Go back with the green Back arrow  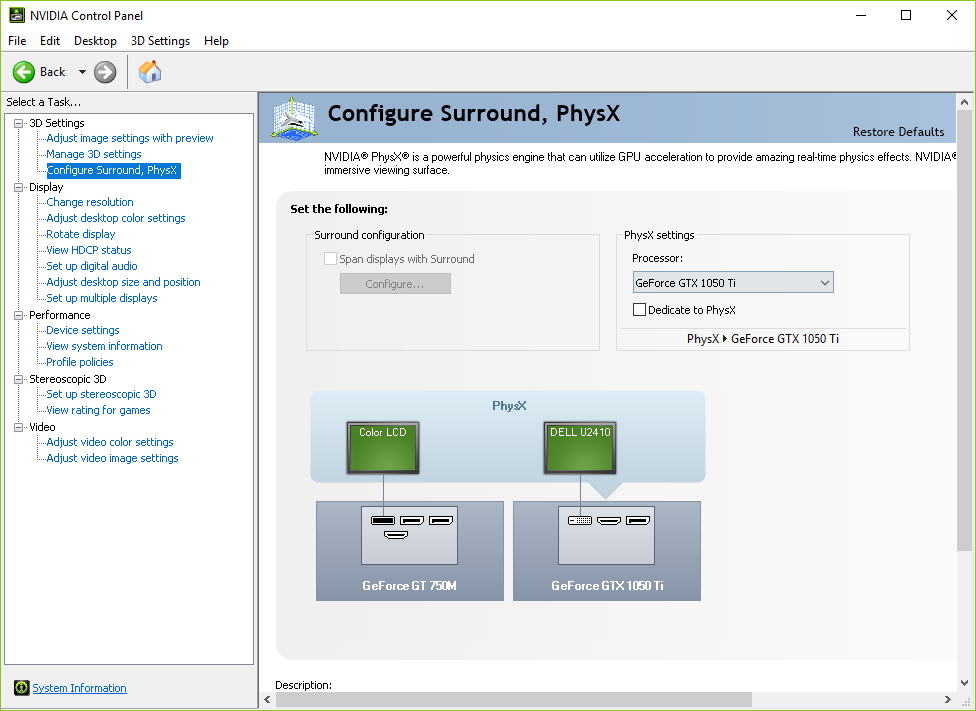coord(24,72)
